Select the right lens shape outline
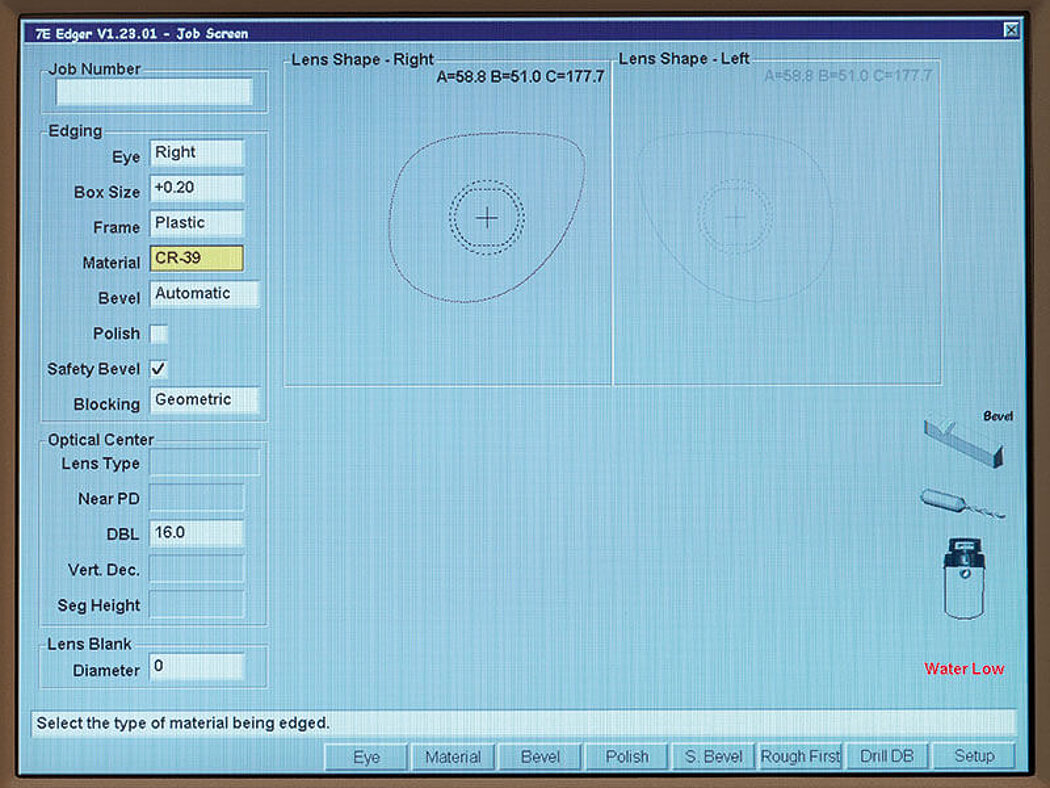This screenshot has width=1050, height=788. pyautogui.click(x=487, y=217)
